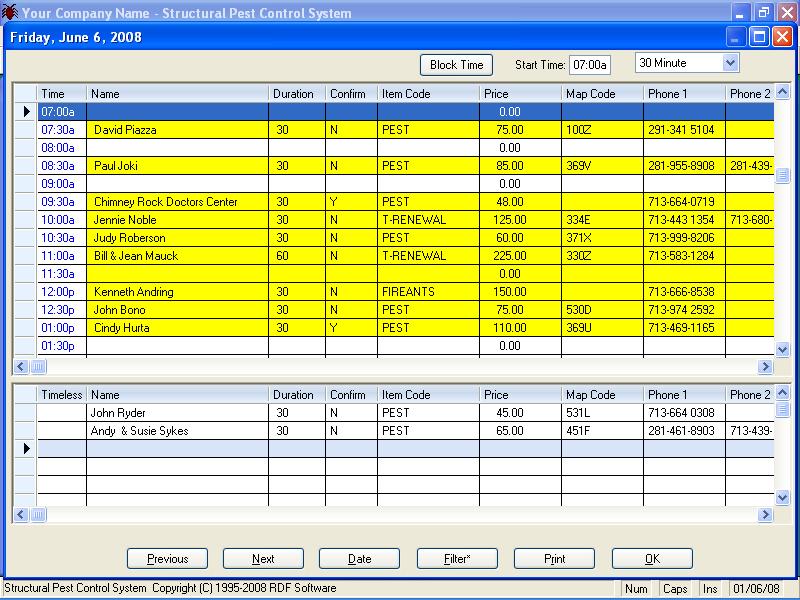Click the Block Time button
The image size is (800, 600).
click(456, 65)
